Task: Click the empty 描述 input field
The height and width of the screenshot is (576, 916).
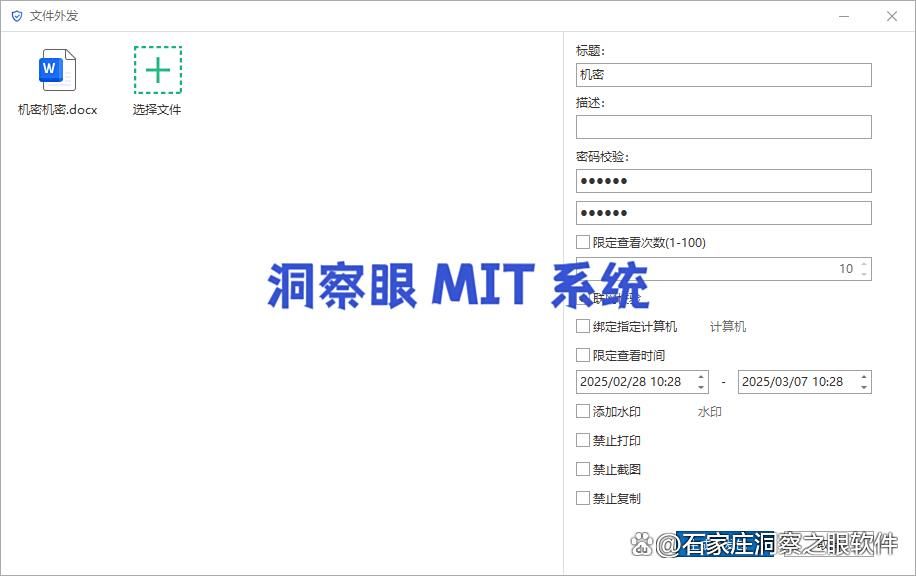Action: [x=723, y=127]
